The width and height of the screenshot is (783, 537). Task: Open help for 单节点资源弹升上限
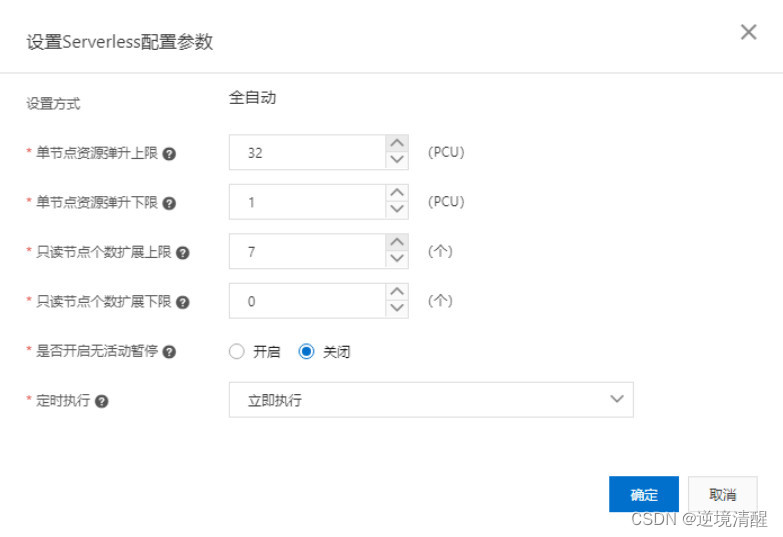[x=169, y=154]
